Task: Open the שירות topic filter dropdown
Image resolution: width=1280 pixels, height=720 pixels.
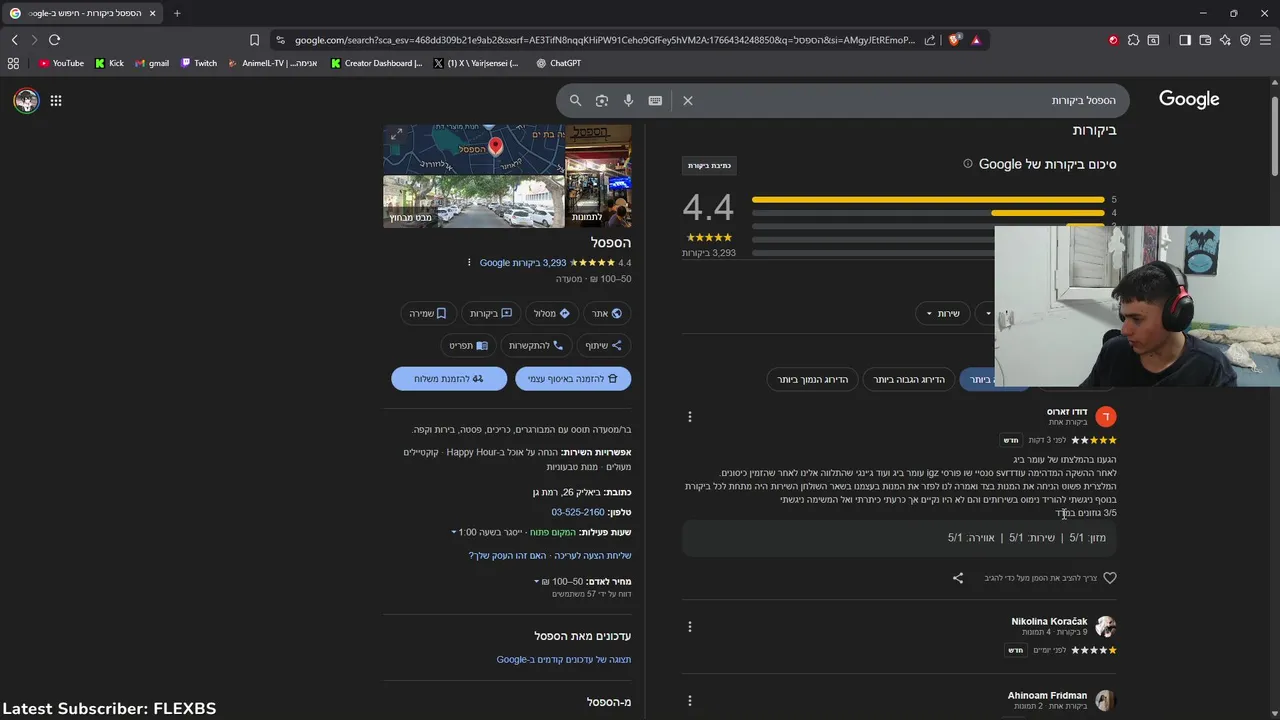Action: coord(942,314)
